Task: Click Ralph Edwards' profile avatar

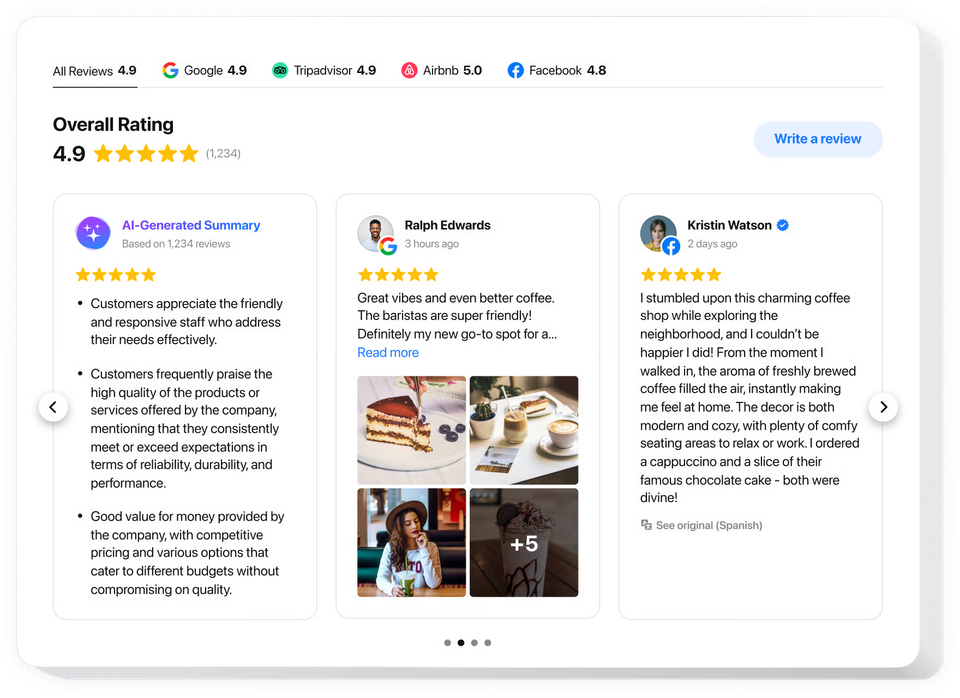Action: pyautogui.click(x=375, y=233)
